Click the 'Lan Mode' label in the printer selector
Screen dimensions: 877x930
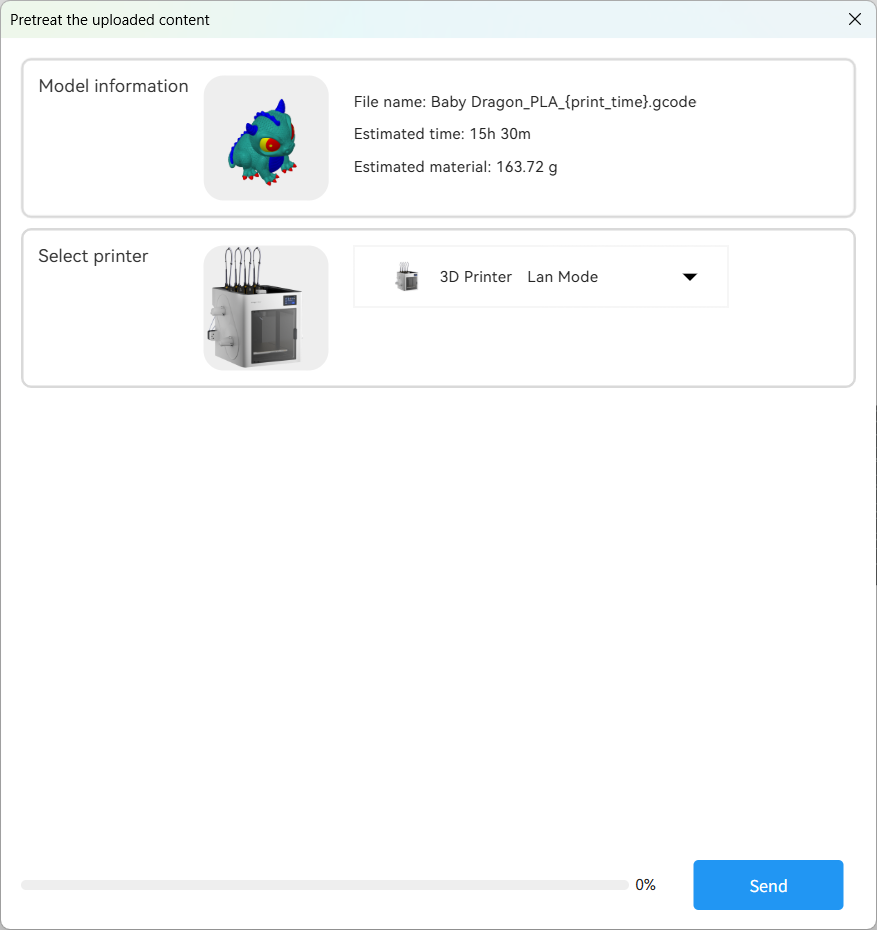coord(562,277)
